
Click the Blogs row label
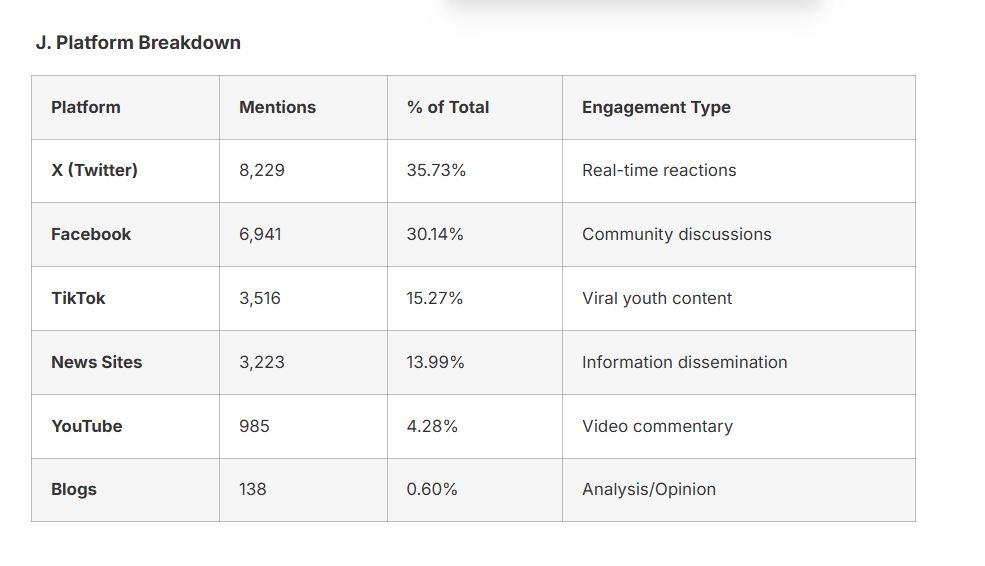coord(74,489)
